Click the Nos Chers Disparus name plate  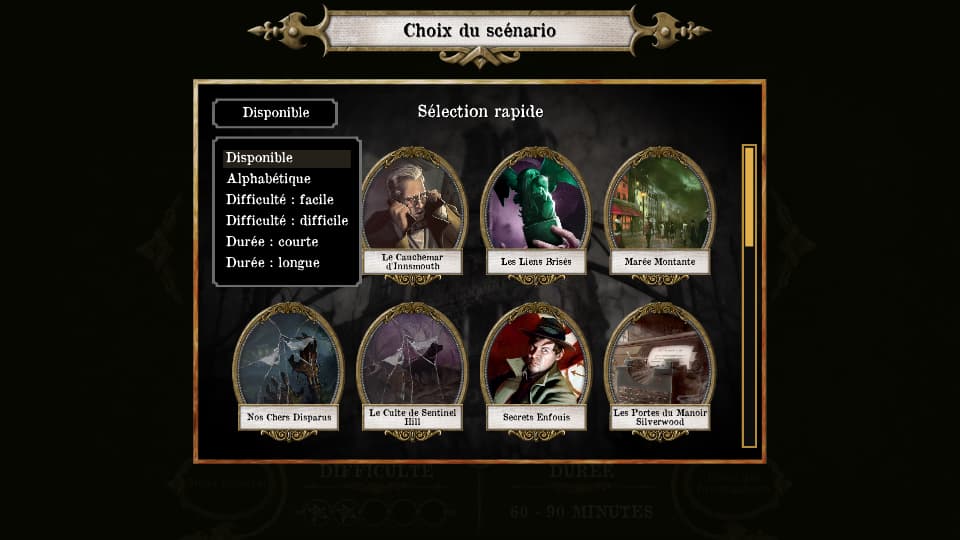[x=288, y=417]
